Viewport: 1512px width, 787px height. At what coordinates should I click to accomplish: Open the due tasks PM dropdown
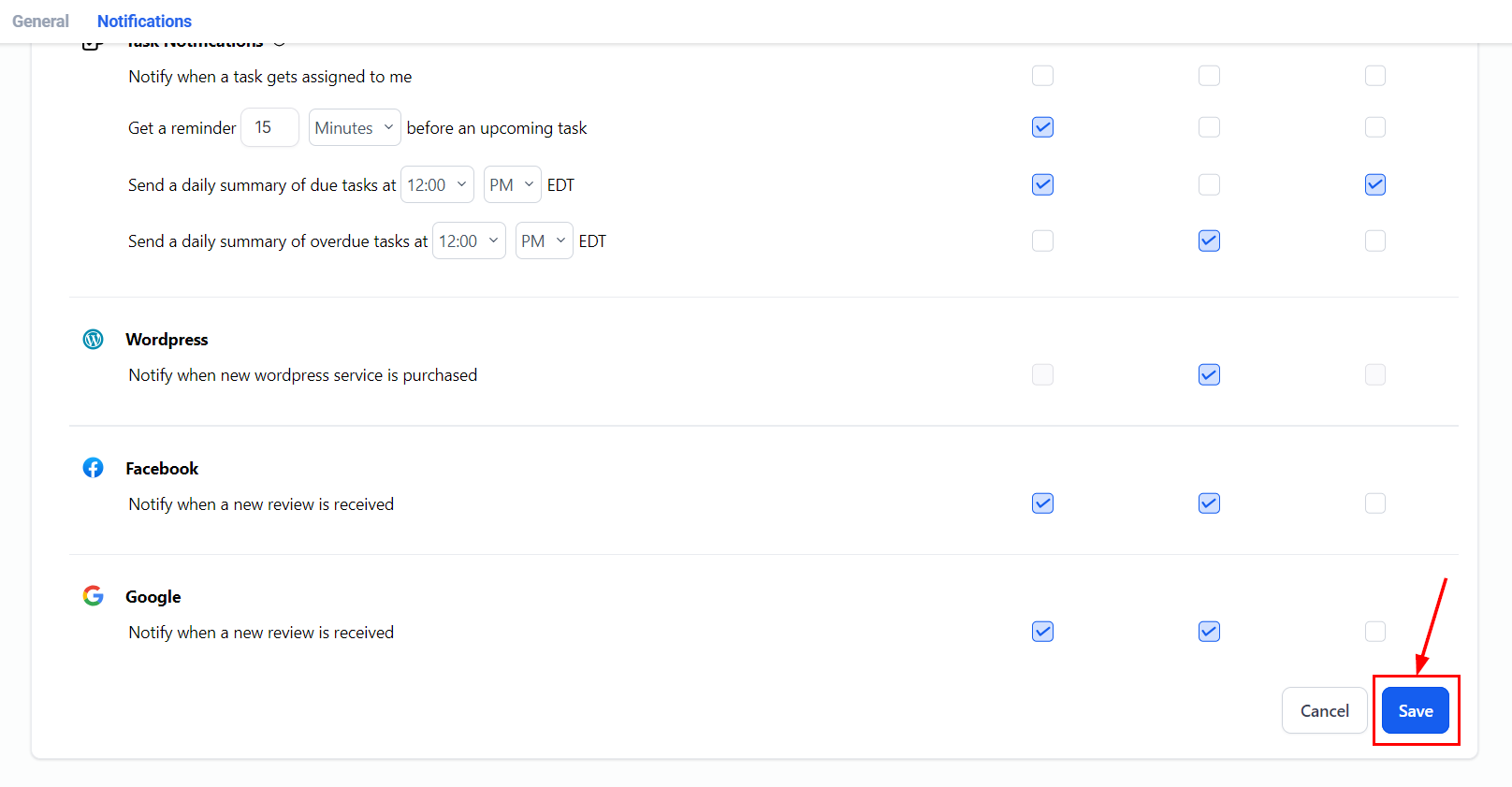(x=512, y=185)
